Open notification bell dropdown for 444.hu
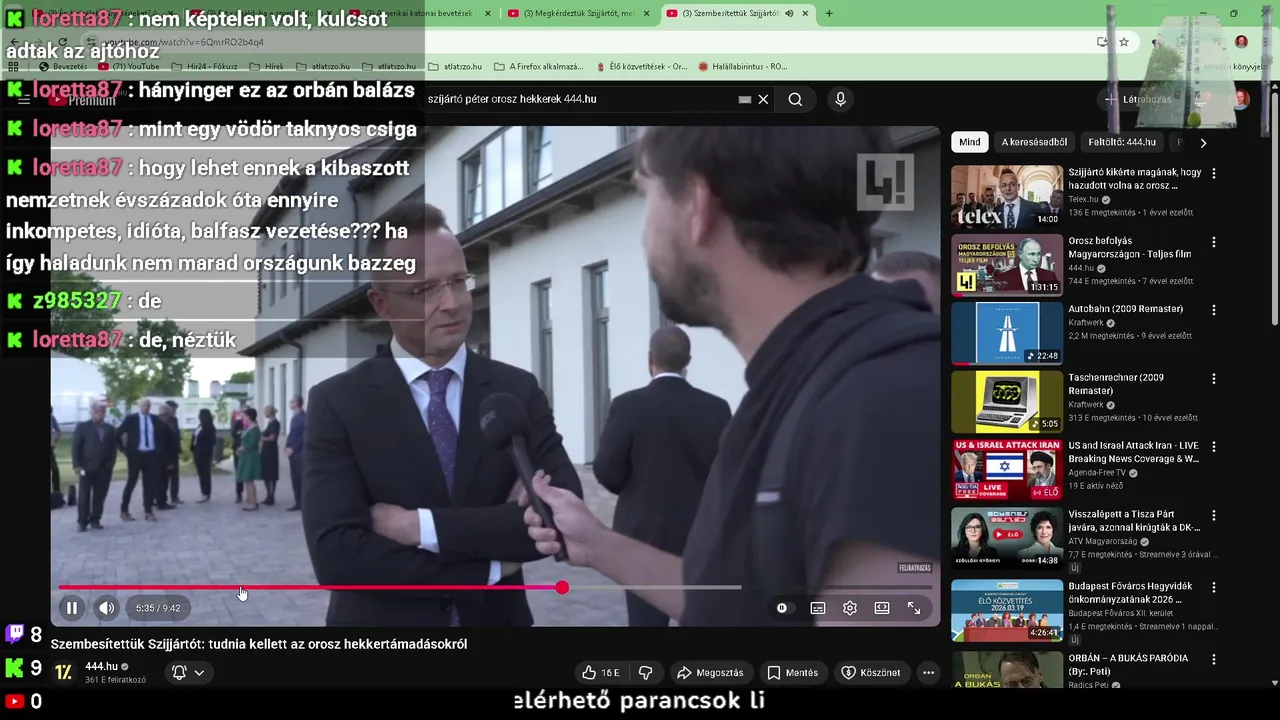Viewport: 1280px width, 720px height. [x=188, y=672]
